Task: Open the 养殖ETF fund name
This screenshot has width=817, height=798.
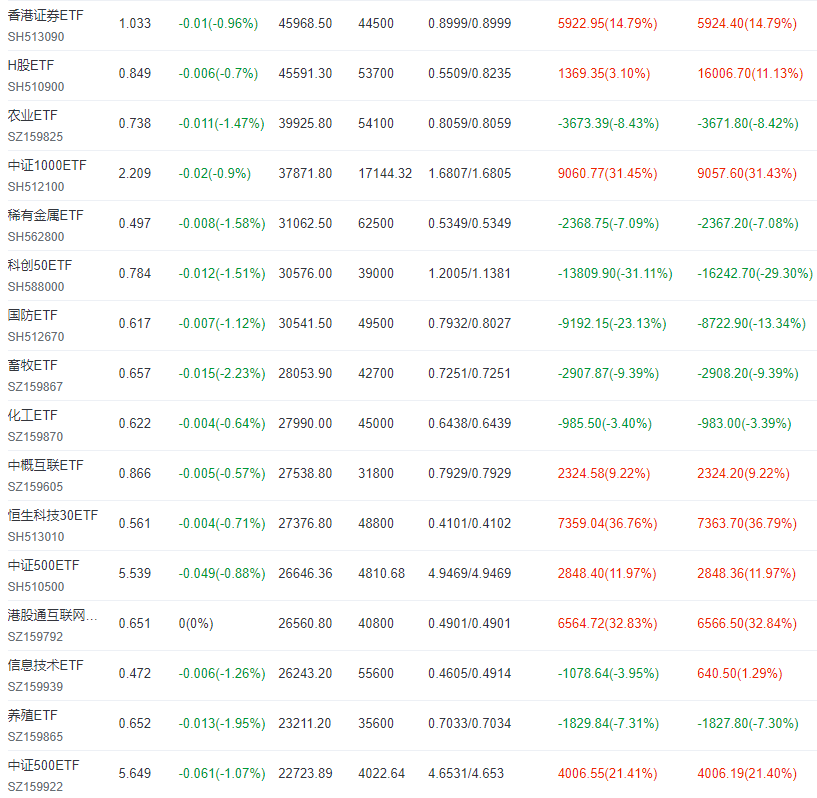Action: point(32,716)
